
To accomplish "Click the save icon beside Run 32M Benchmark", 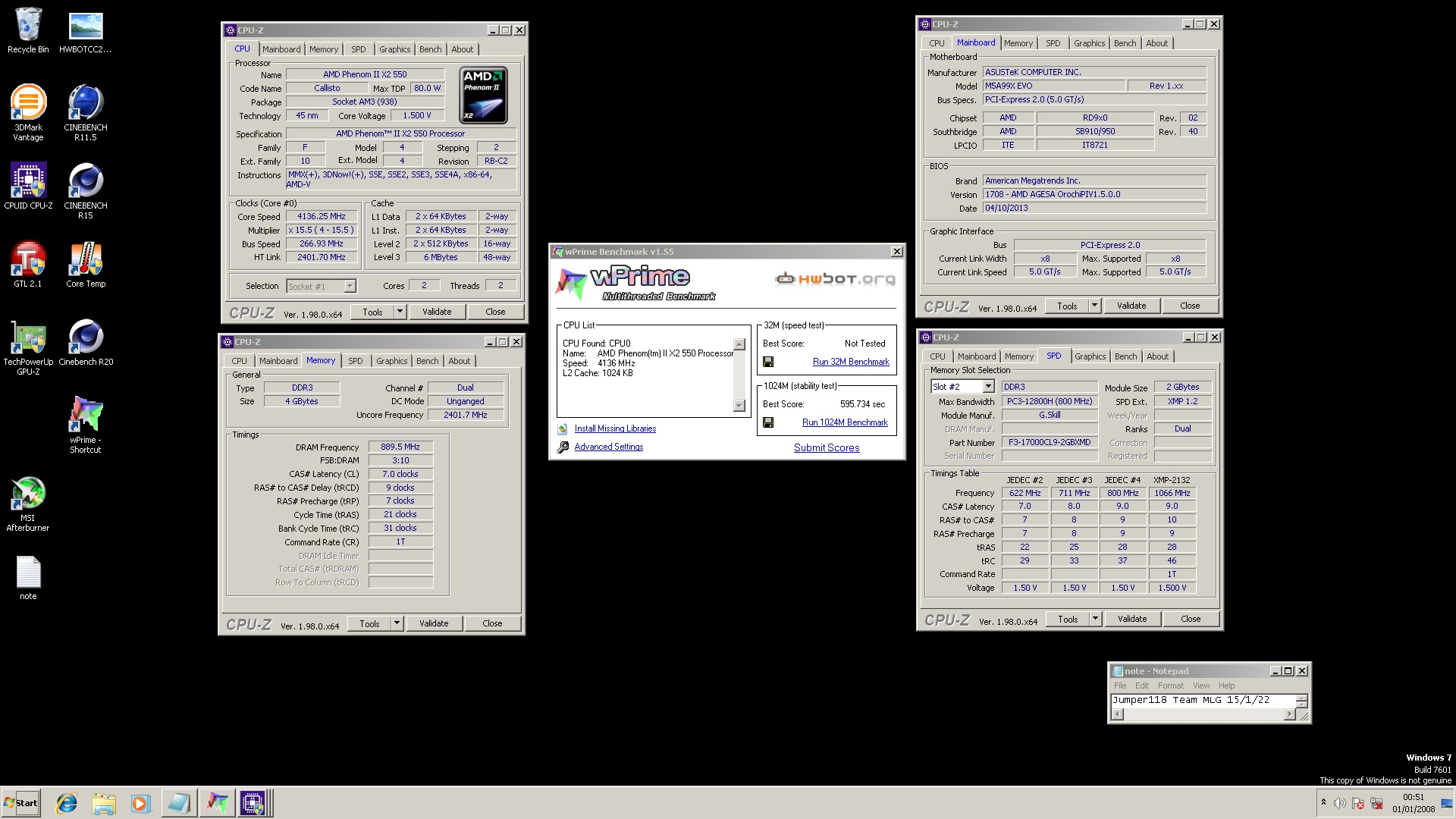I will click(x=768, y=362).
